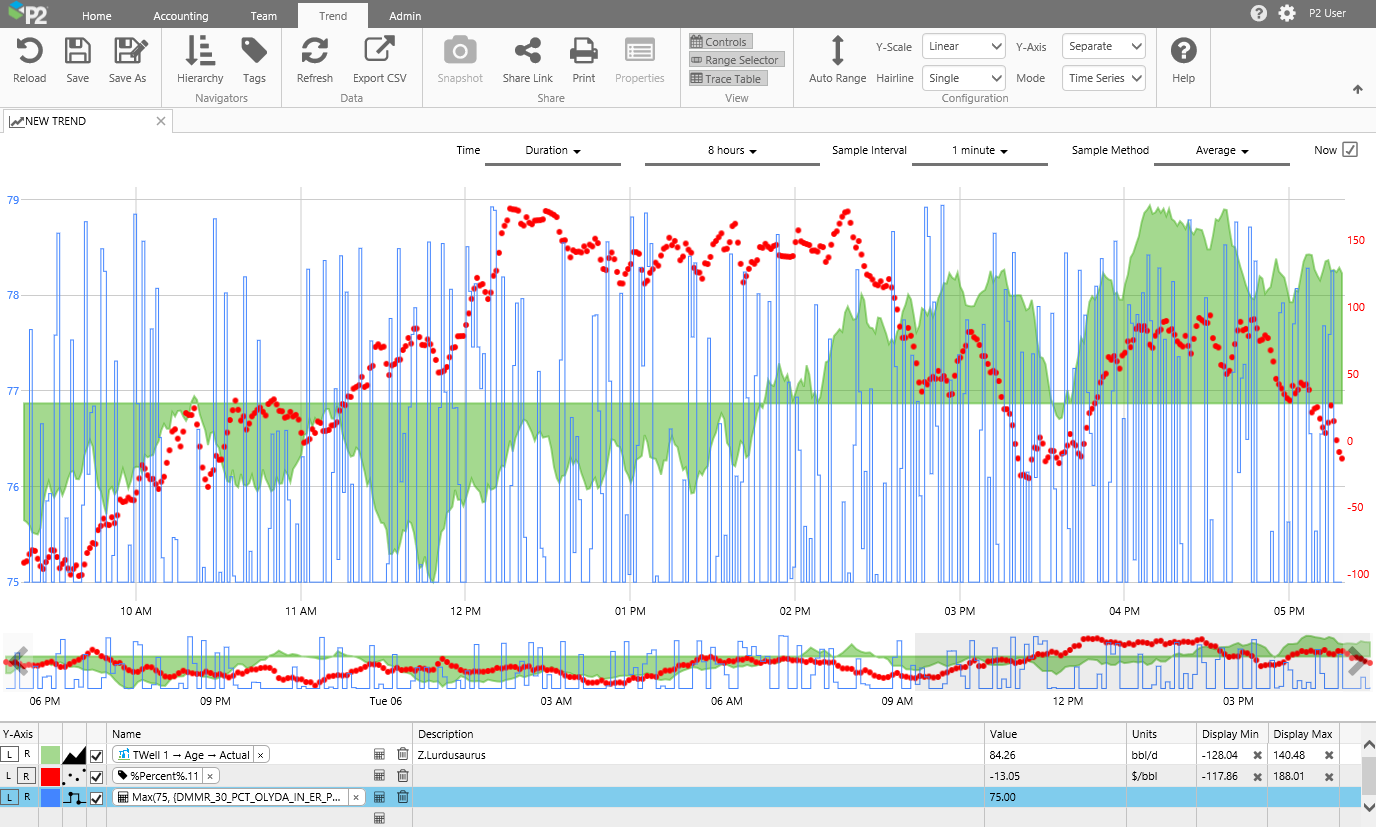Expand the Y-Scale Linear dropdown
Image resolution: width=1376 pixels, height=827 pixels.
[x=963, y=46]
